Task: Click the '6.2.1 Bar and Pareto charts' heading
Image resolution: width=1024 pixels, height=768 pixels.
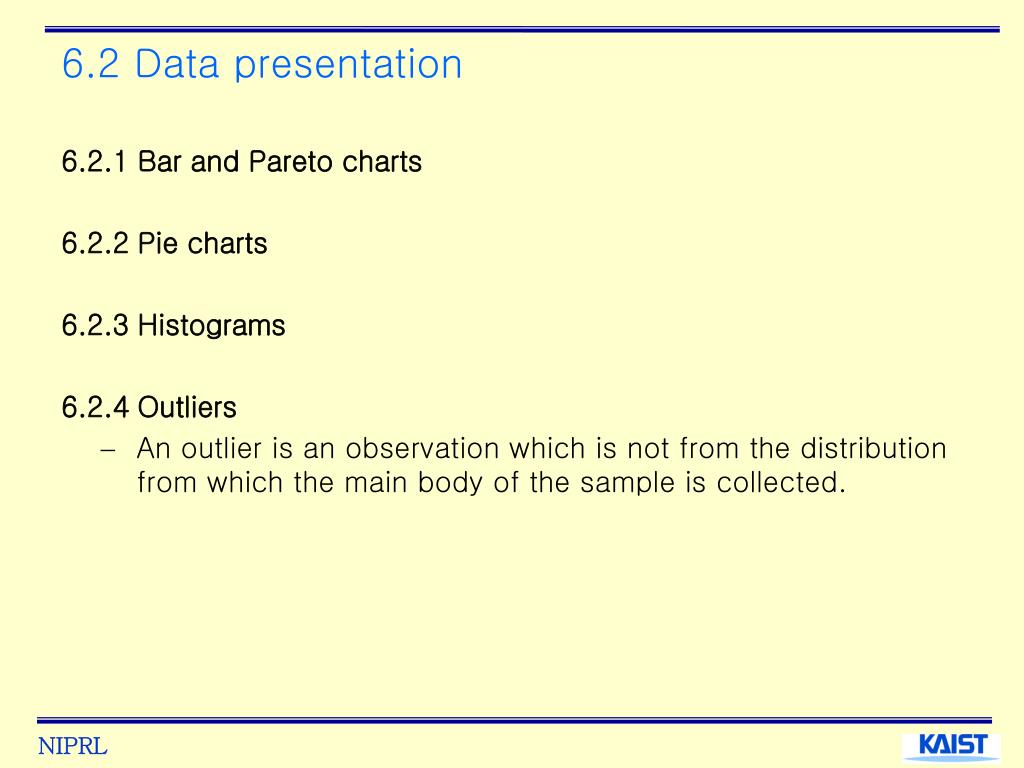Action: (242, 162)
